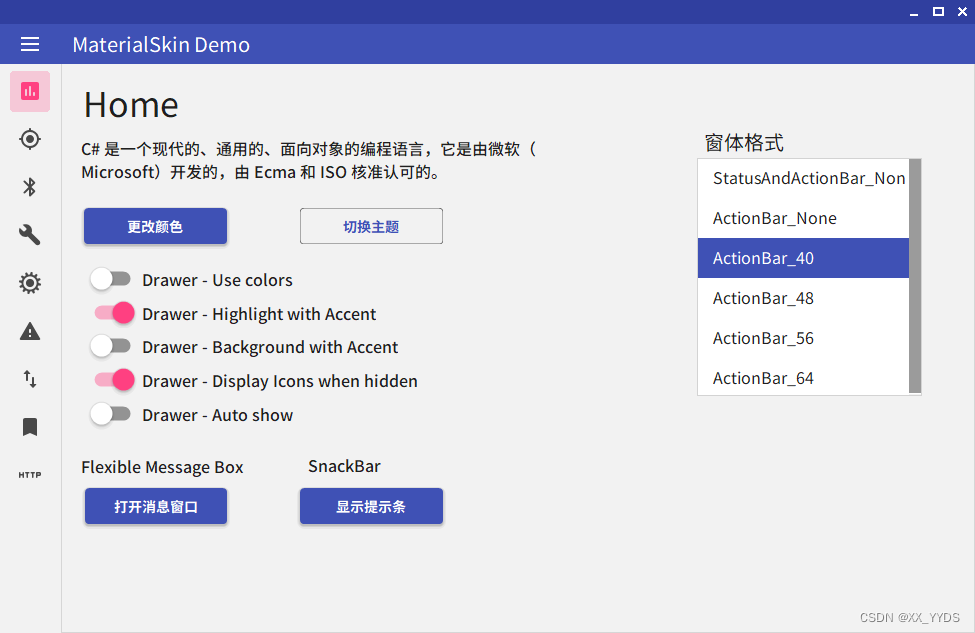This screenshot has width=975, height=633.
Task: Minimize the MaterialSkin Demo window
Action: pyautogui.click(x=913, y=12)
